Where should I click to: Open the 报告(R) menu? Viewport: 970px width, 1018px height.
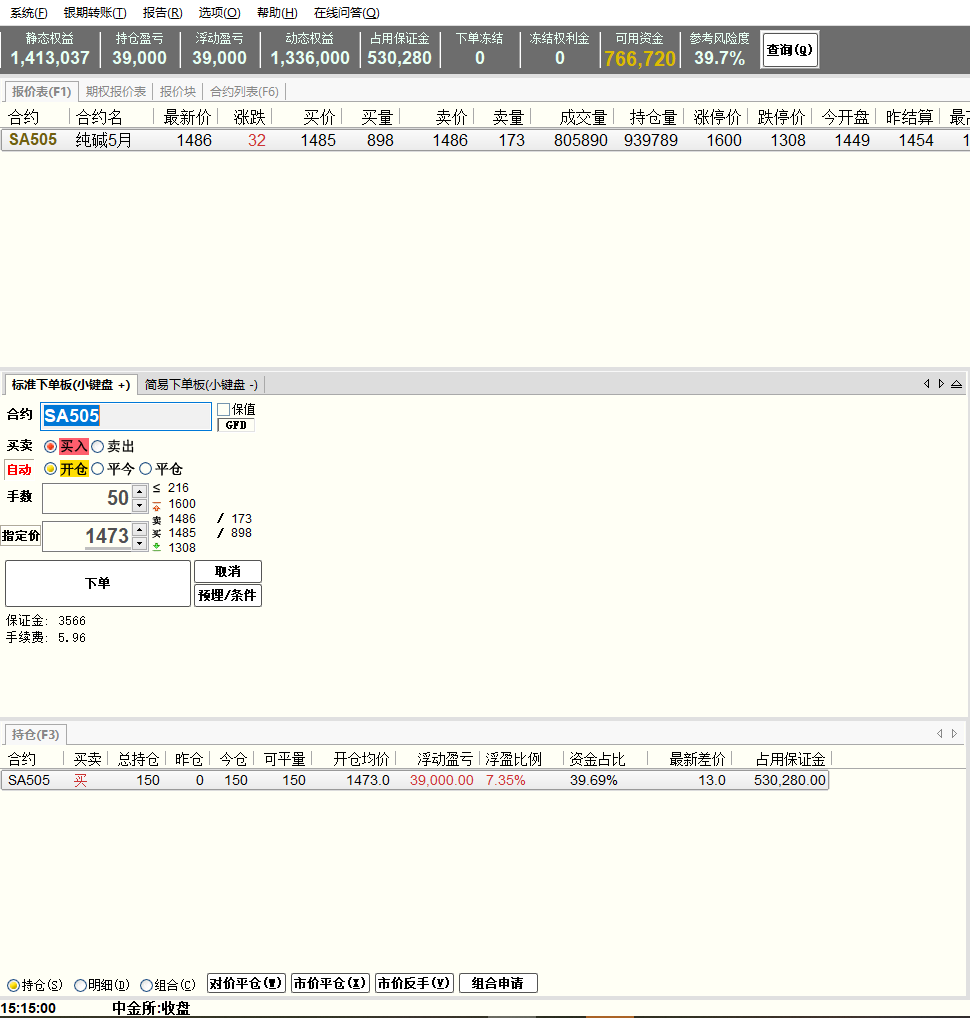[162, 13]
